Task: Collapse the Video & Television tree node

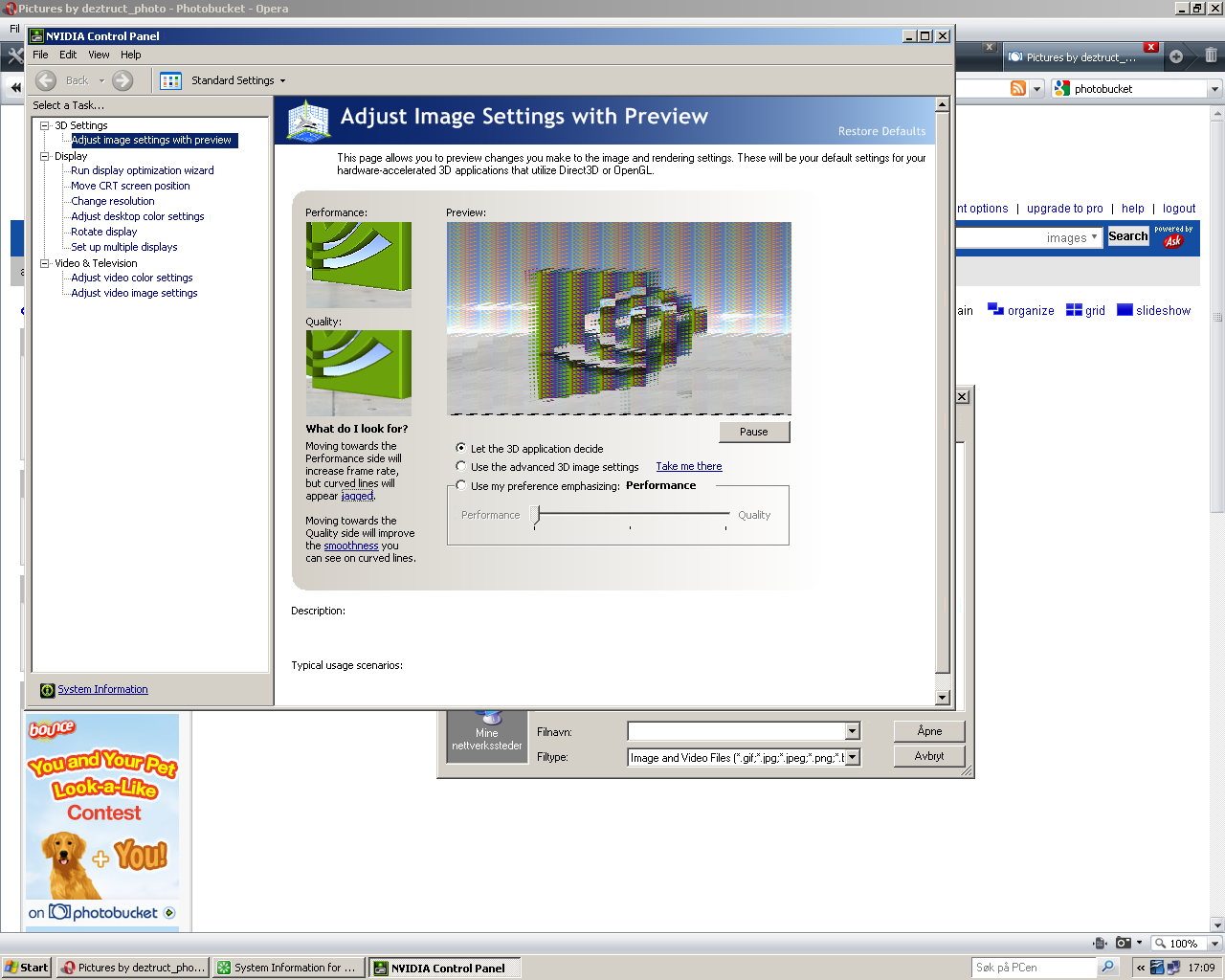Action: (x=45, y=263)
